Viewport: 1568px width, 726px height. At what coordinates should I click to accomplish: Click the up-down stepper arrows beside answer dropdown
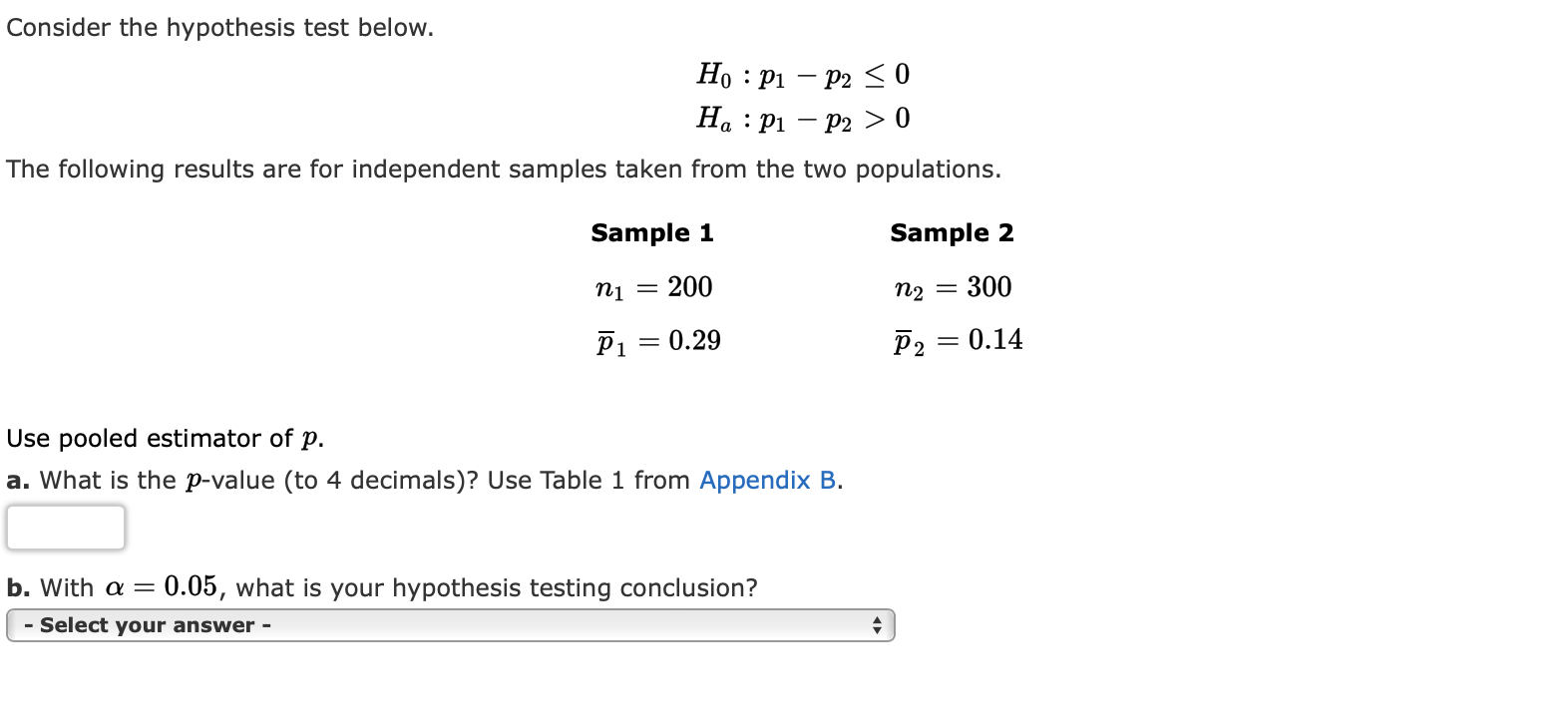[x=878, y=626]
